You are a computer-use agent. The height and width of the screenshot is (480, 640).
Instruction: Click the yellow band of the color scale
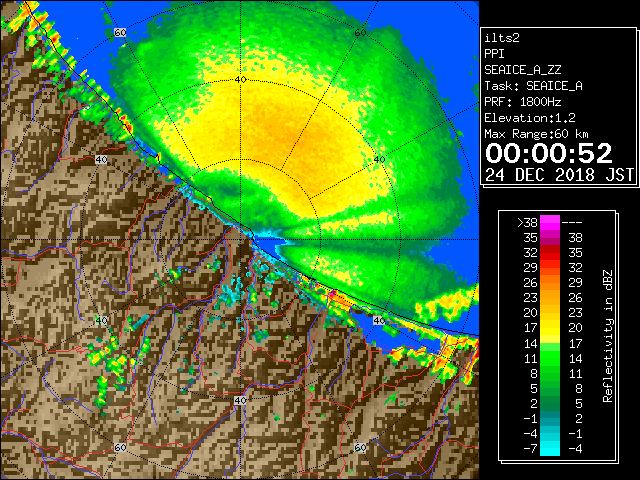click(x=550, y=329)
